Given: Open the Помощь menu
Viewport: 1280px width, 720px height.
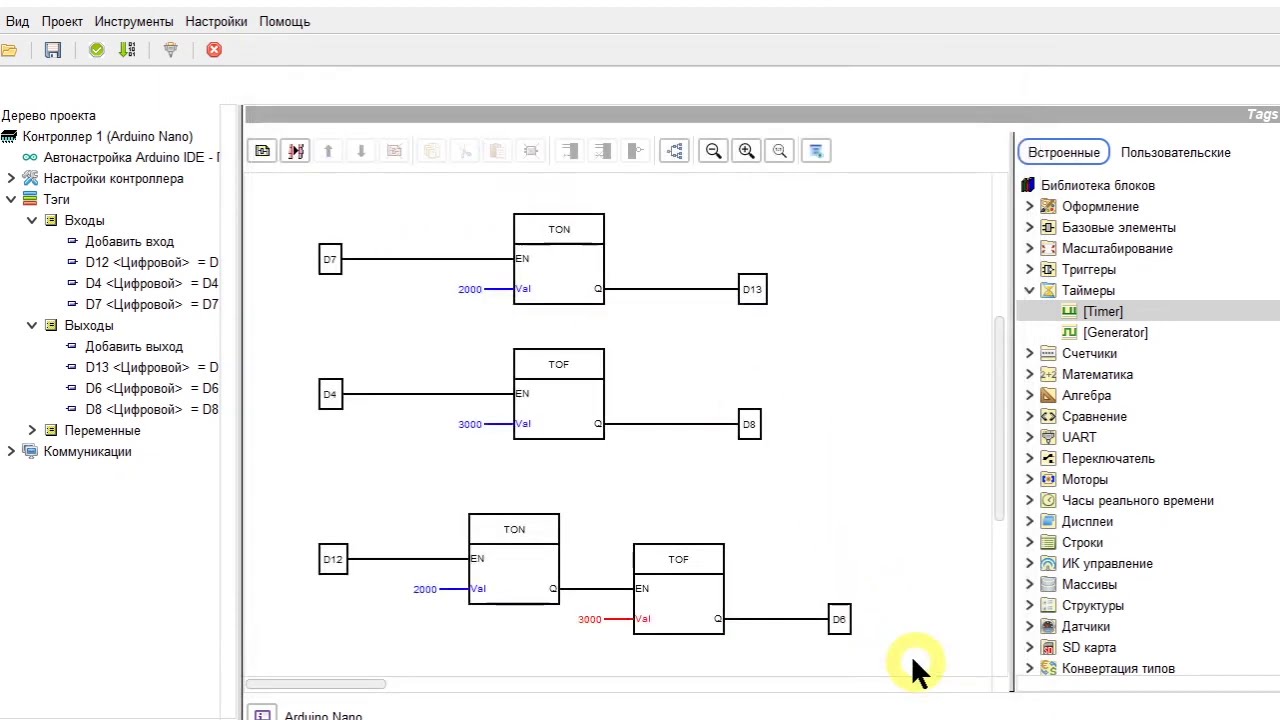Looking at the screenshot, I should (285, 21).
